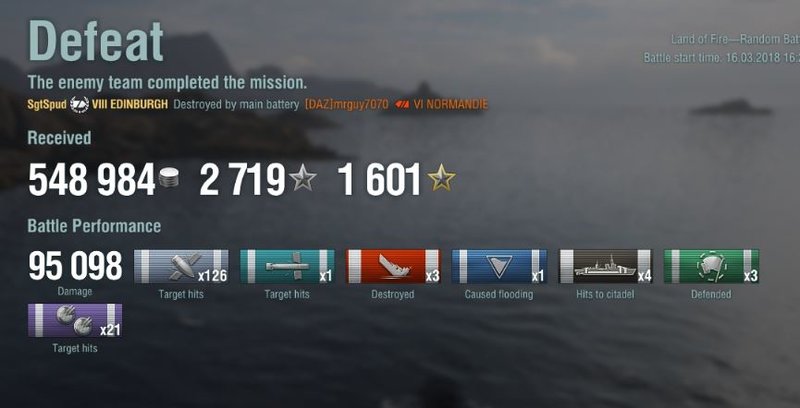Click the VIII EDINBURGH ship name
800x408 pixels.
click(130, 105)
